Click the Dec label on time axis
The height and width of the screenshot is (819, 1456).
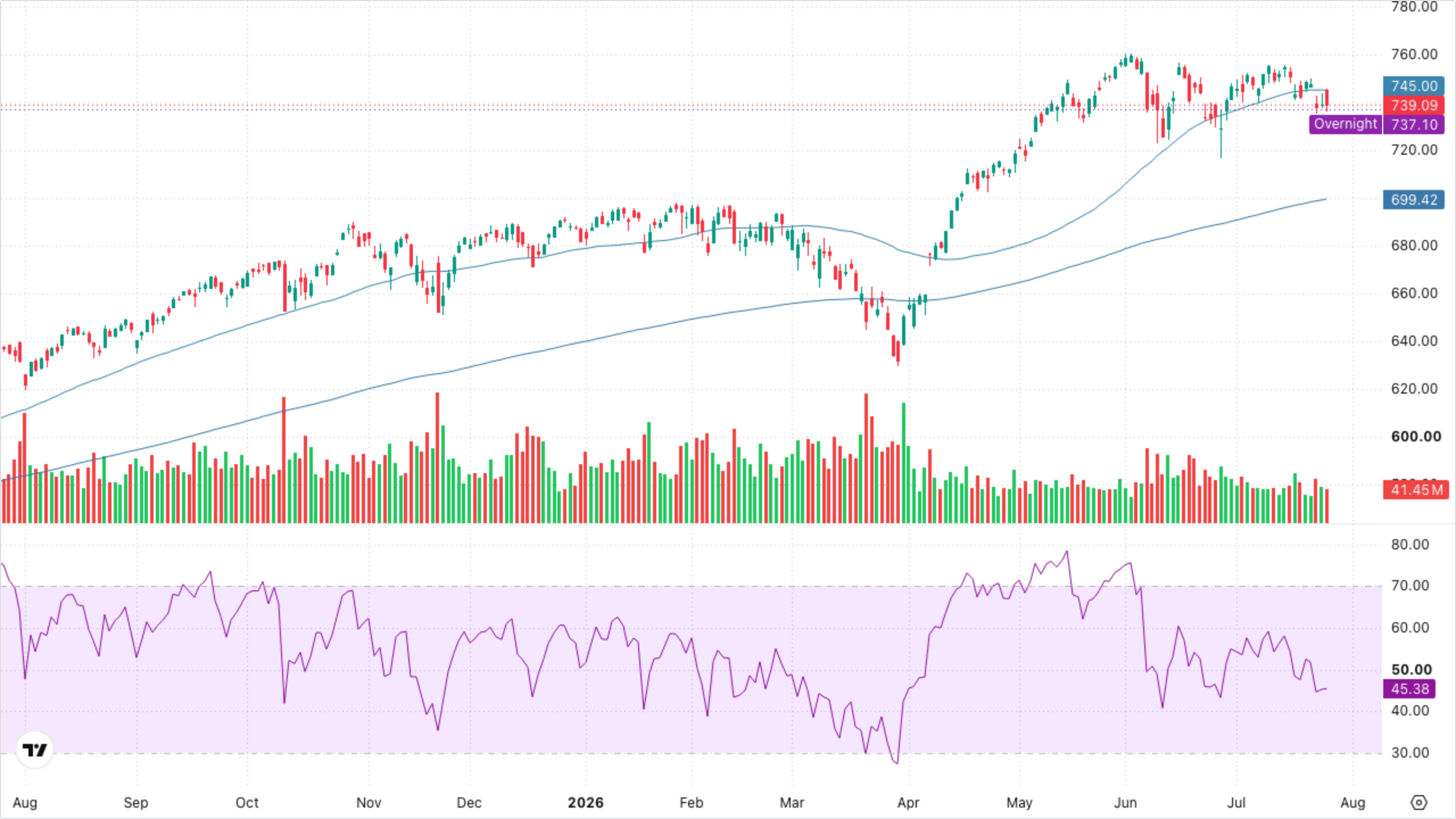click(x=469, y=803)
